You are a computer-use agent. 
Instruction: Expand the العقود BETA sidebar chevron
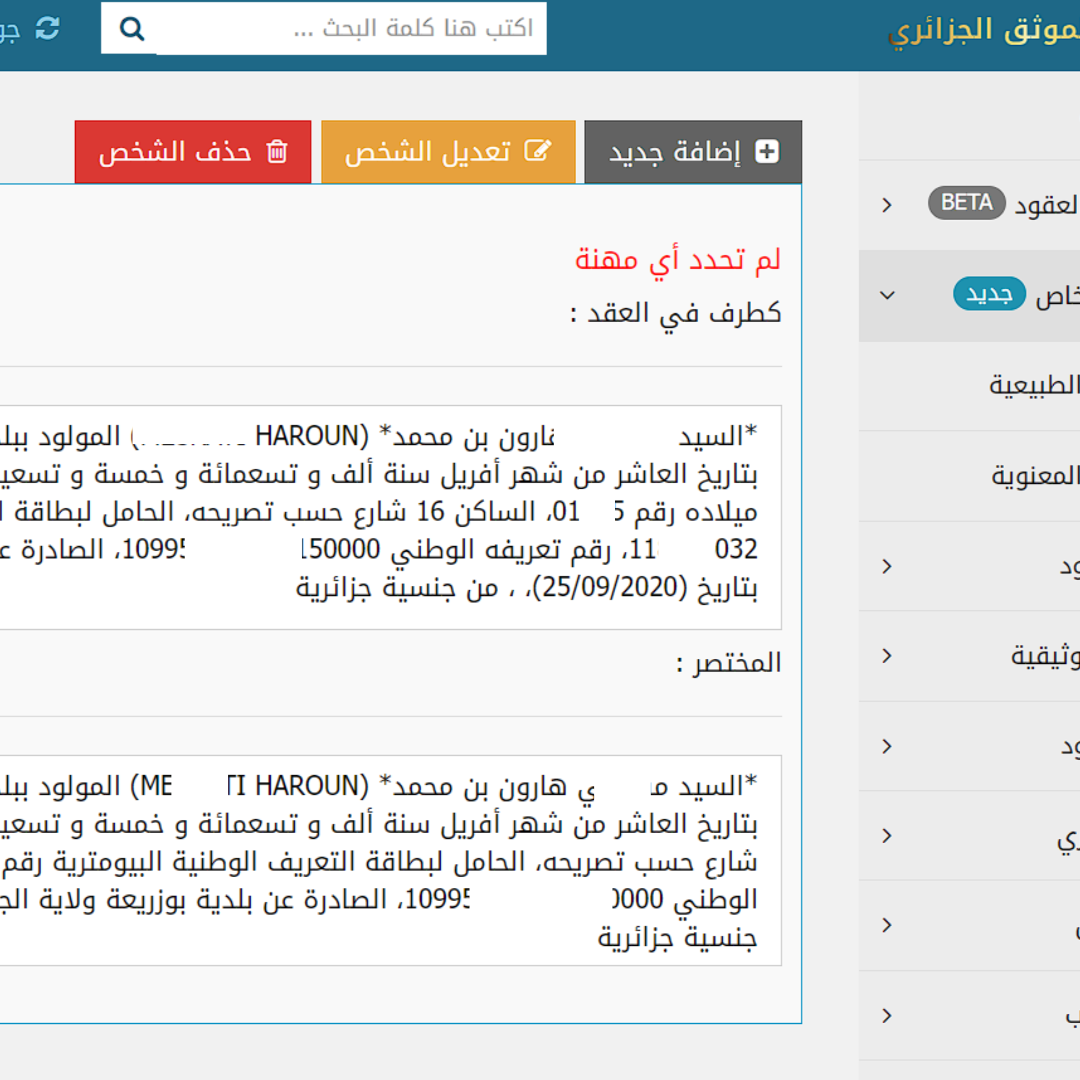tap(887, 205)
